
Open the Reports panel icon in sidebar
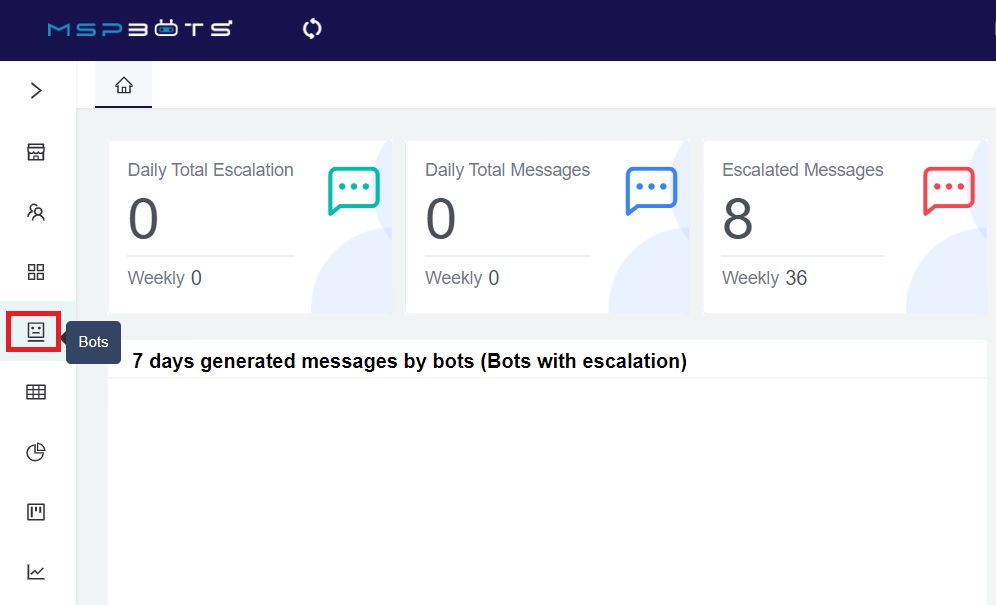(35, 511)
